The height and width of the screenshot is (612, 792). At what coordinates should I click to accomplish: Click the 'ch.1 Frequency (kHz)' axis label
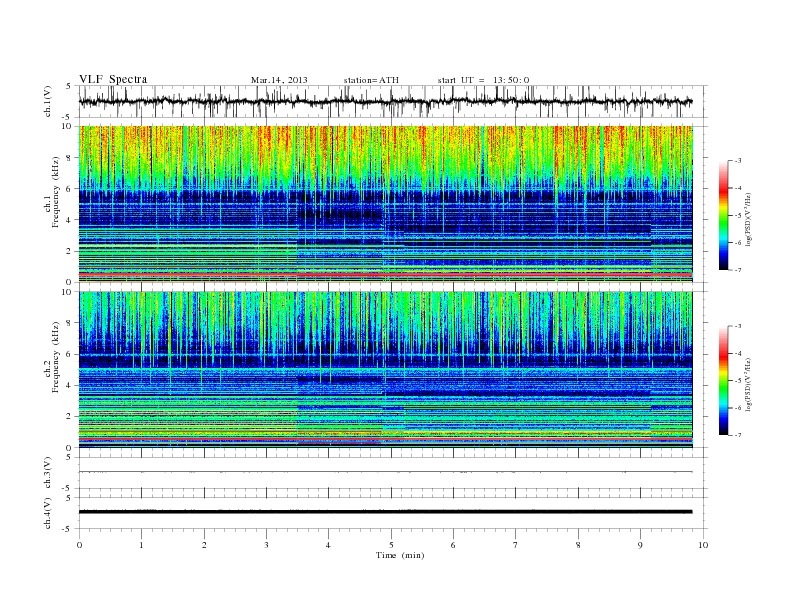tap(51, 192)
